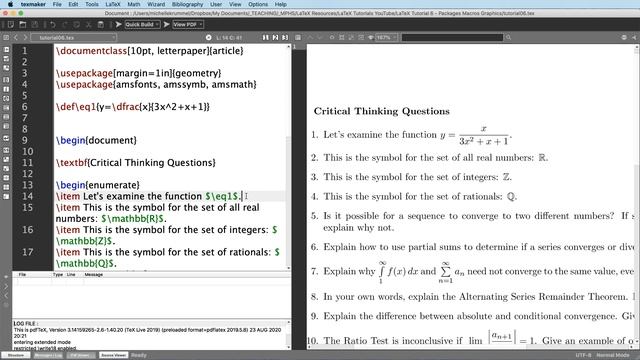This screenshot has height=360, width=640.
Task: Go to previous PDF page arrow
Action: [310, 38]
